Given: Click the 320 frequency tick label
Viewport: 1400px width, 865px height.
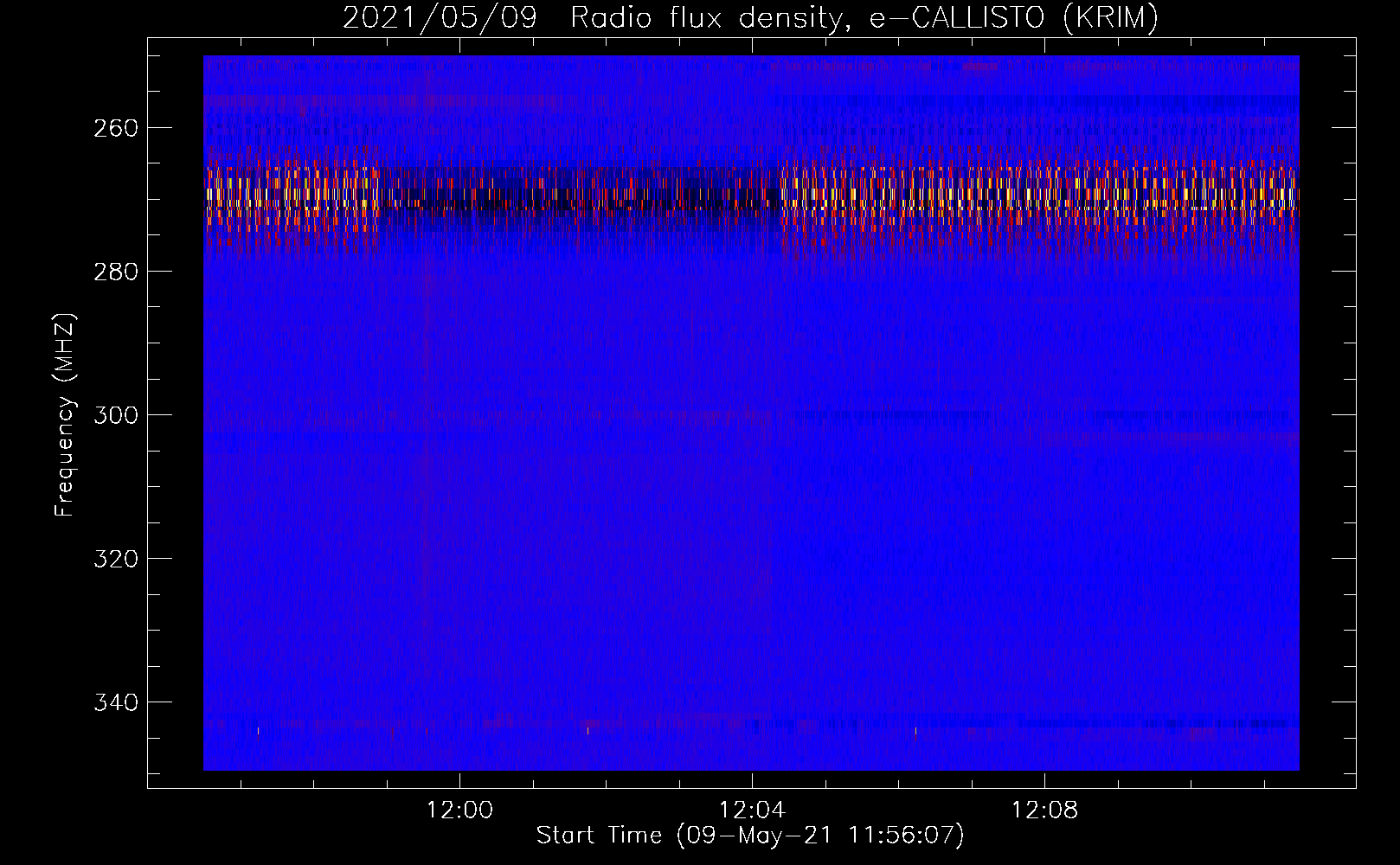Looking at the screenshot, I should (x=116, y=559).
